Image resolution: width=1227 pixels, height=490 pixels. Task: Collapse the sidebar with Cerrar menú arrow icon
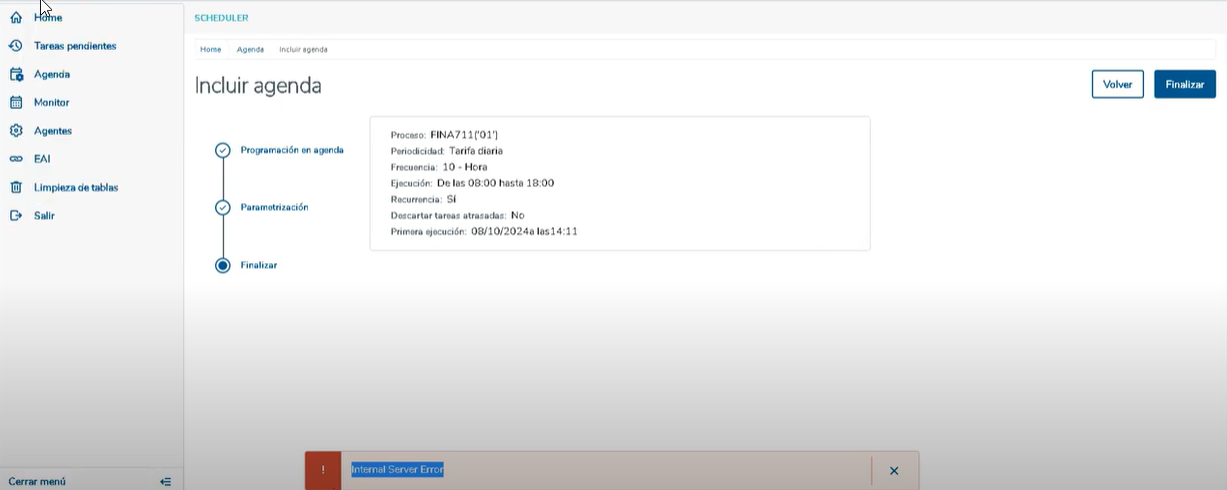[165, 481]
